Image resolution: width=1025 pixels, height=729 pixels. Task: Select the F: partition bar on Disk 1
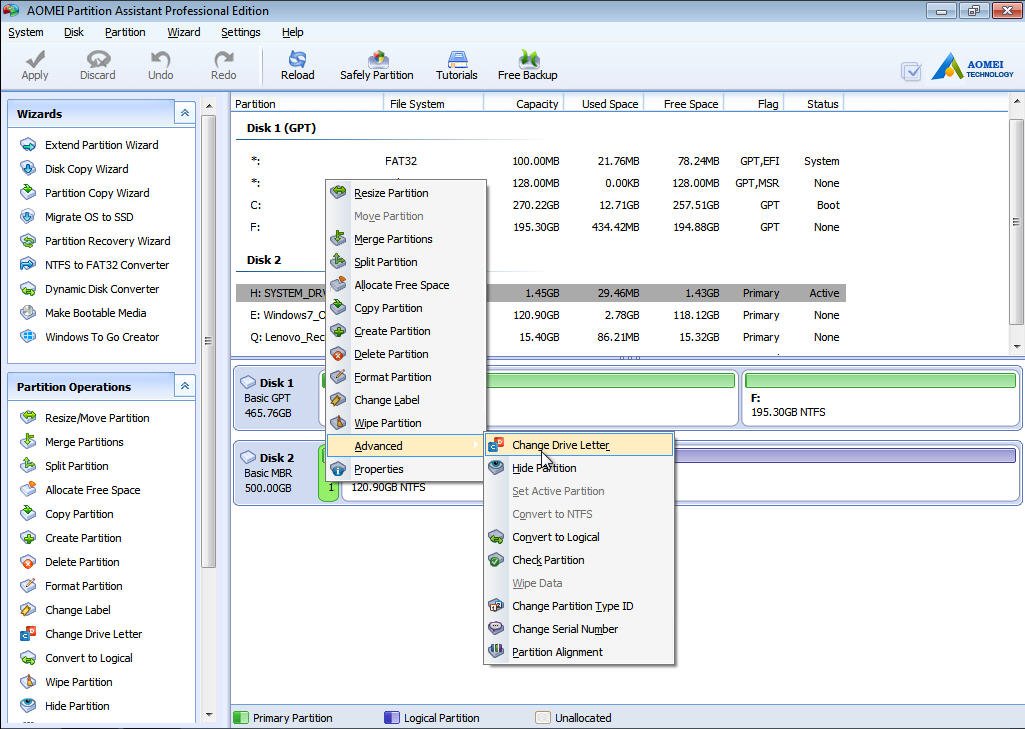880,398
